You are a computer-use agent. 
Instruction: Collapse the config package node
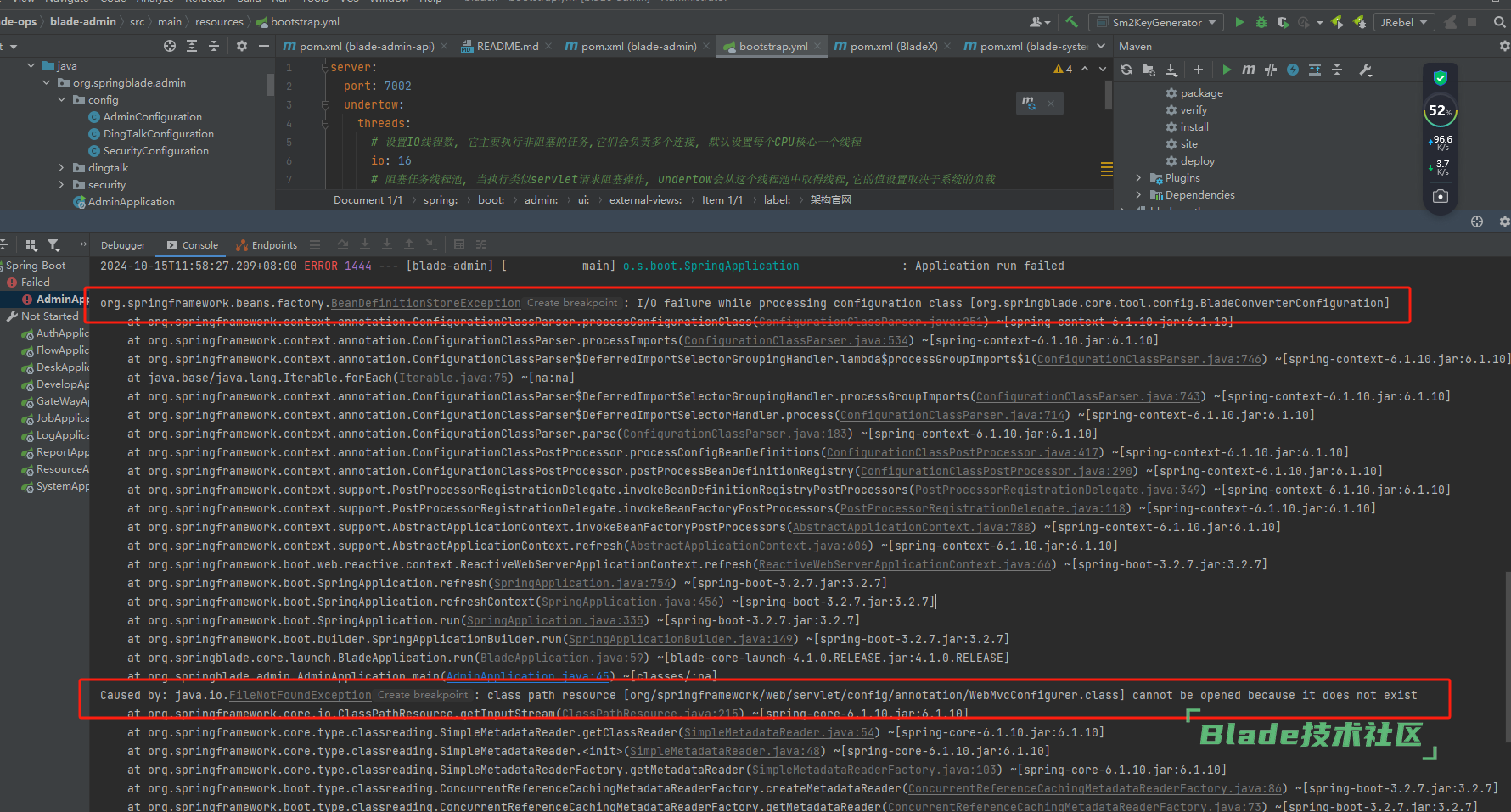pyautogui.click(x=62, y=99)
